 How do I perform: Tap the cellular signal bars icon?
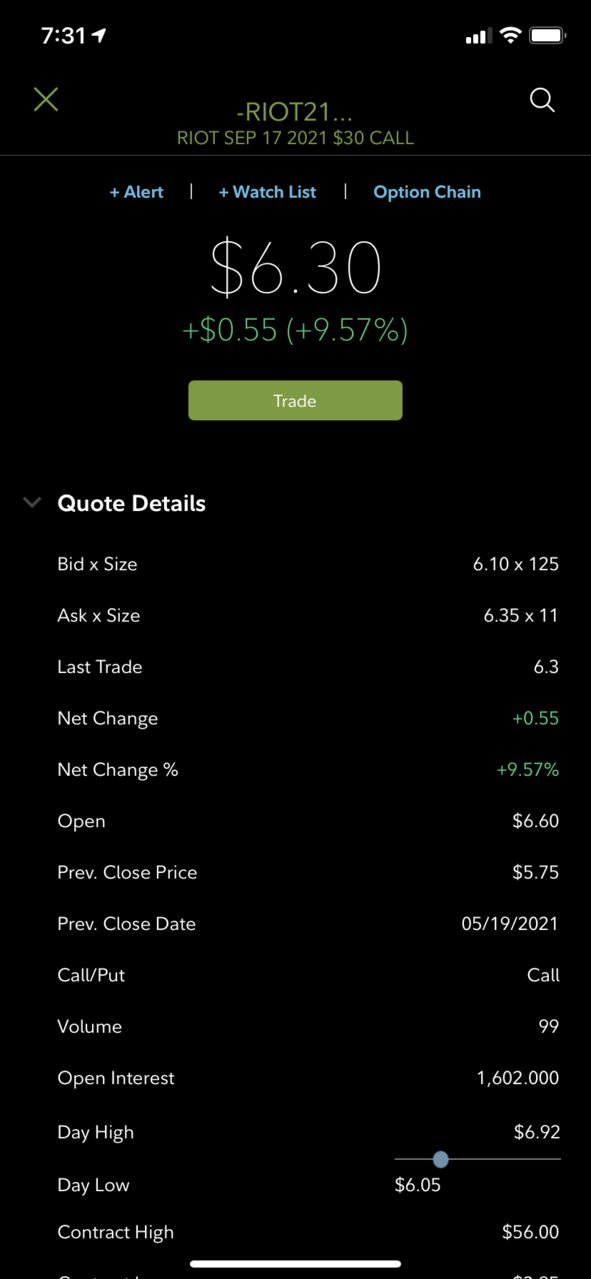pos(479,36)
